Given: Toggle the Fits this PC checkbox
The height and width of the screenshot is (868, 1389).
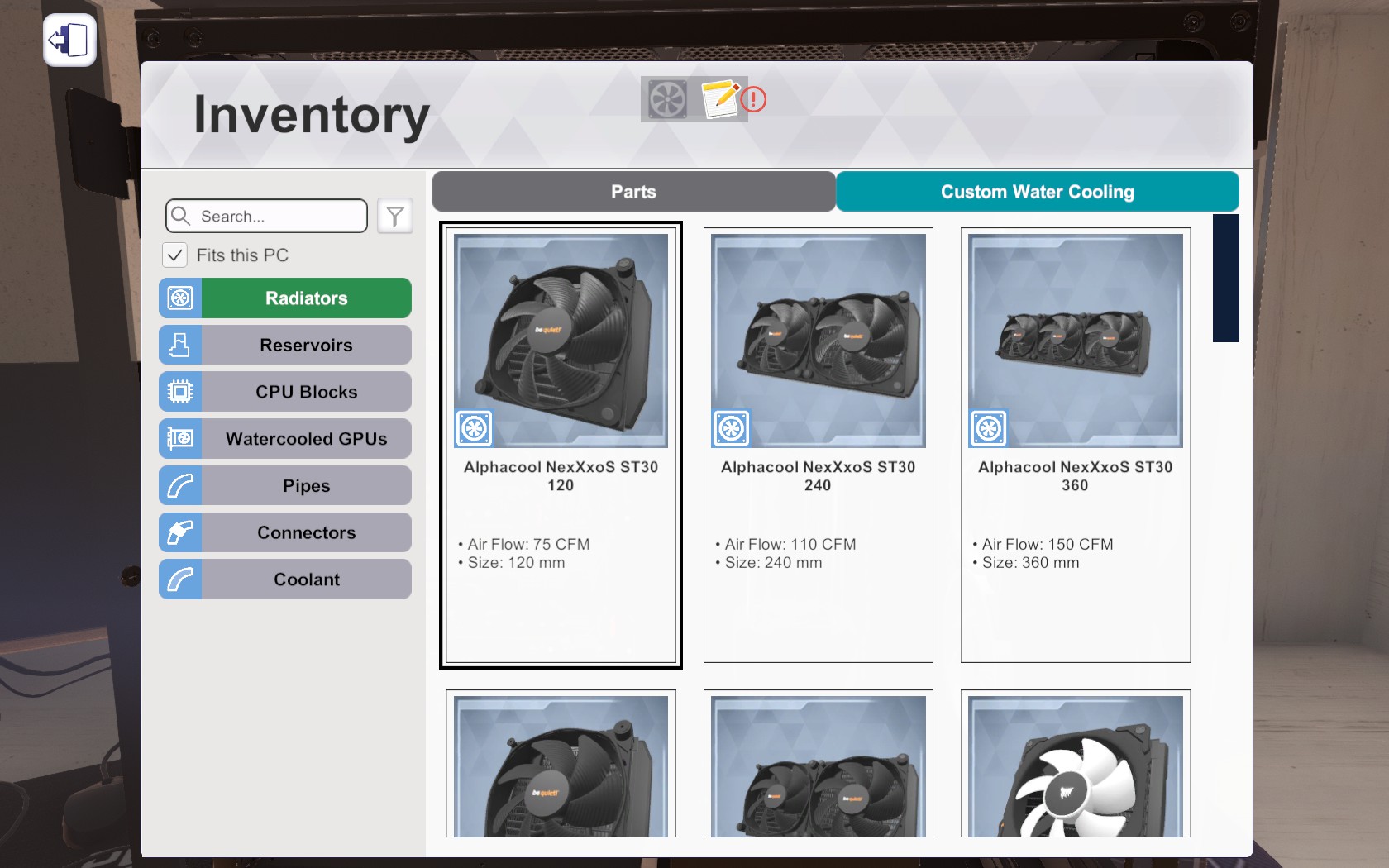Looking at the screenshot, I should (174, 255).
